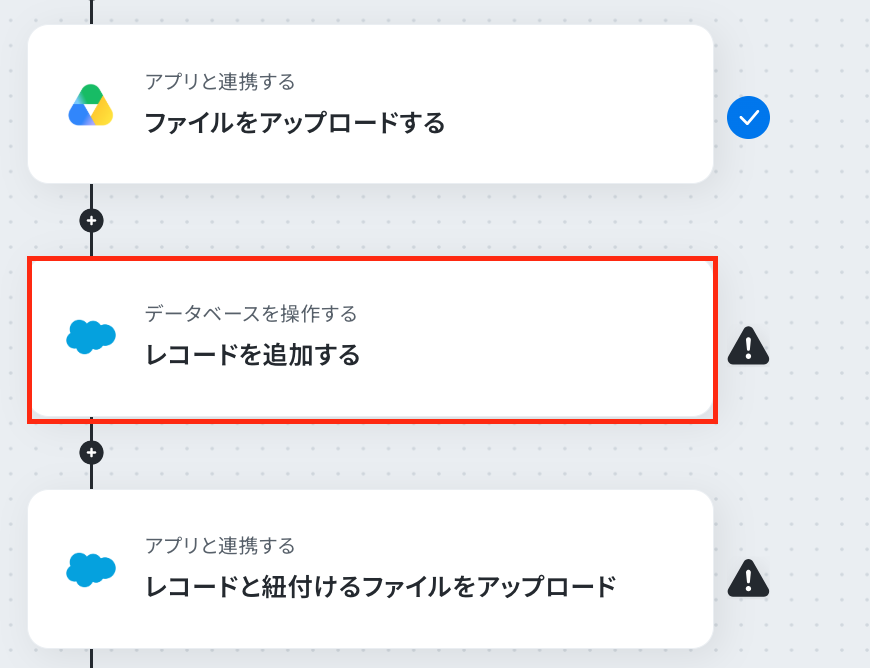Click アプリと連携する label on the Google Drive card
Screen dimensions: 870x668
tap(220, 82)
